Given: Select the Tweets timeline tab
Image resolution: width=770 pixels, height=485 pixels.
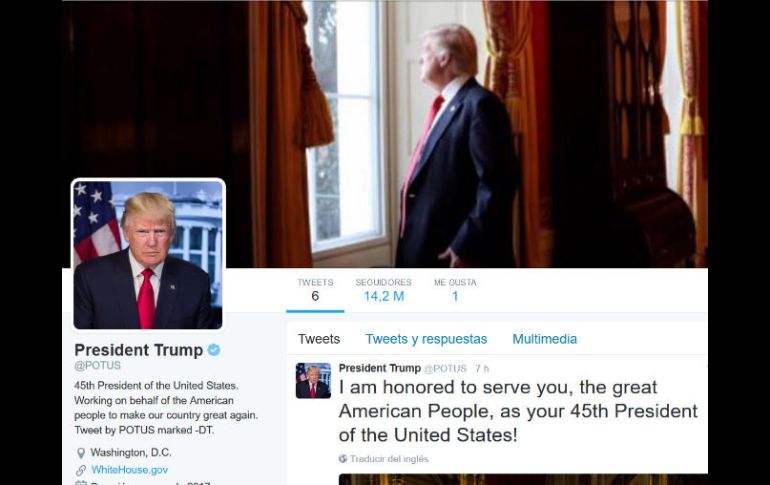Looking at the screenshot, I should (x=319, y=339).
